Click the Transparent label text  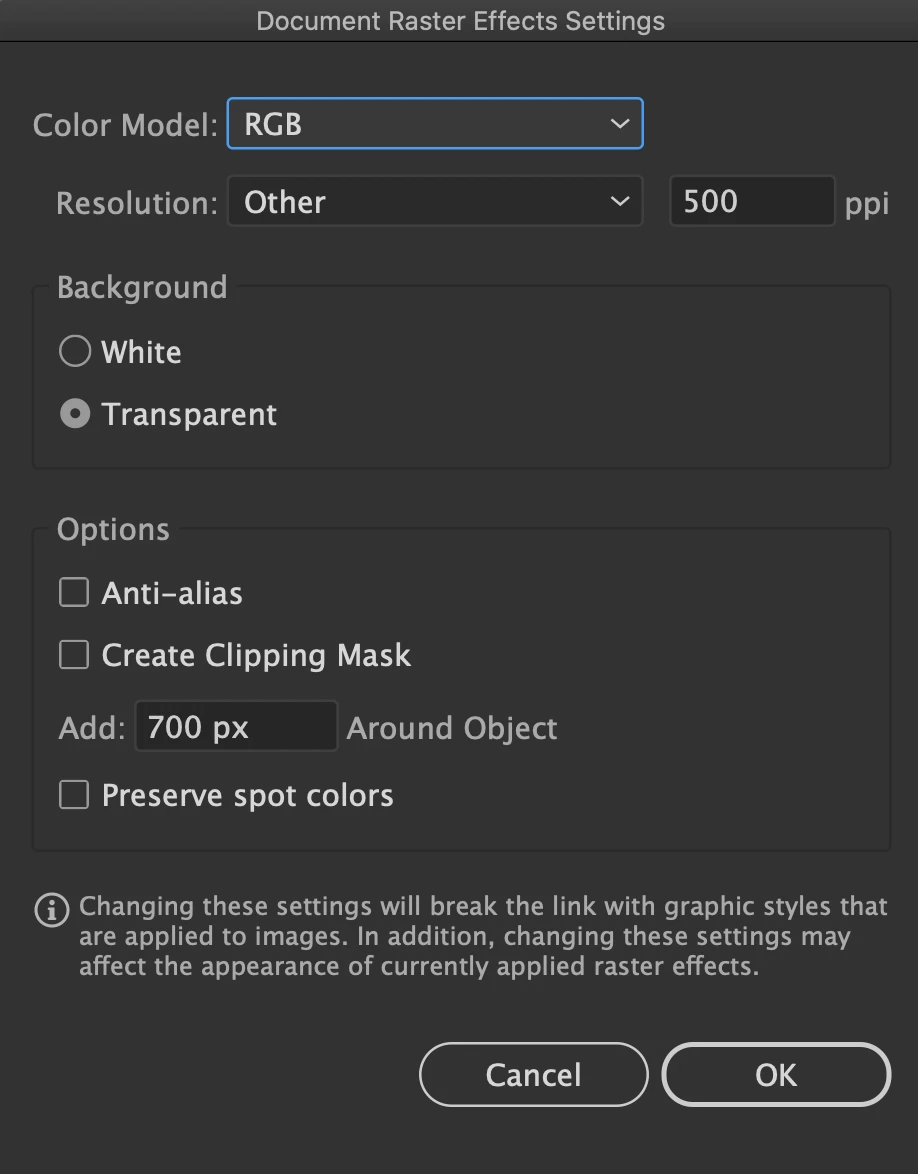coord(189,414)
